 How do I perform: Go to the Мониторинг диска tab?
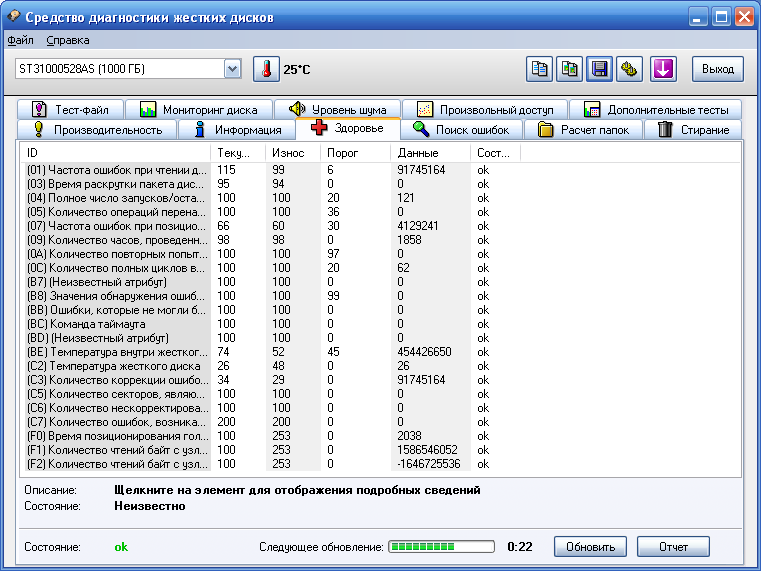(x=200, y=110)
